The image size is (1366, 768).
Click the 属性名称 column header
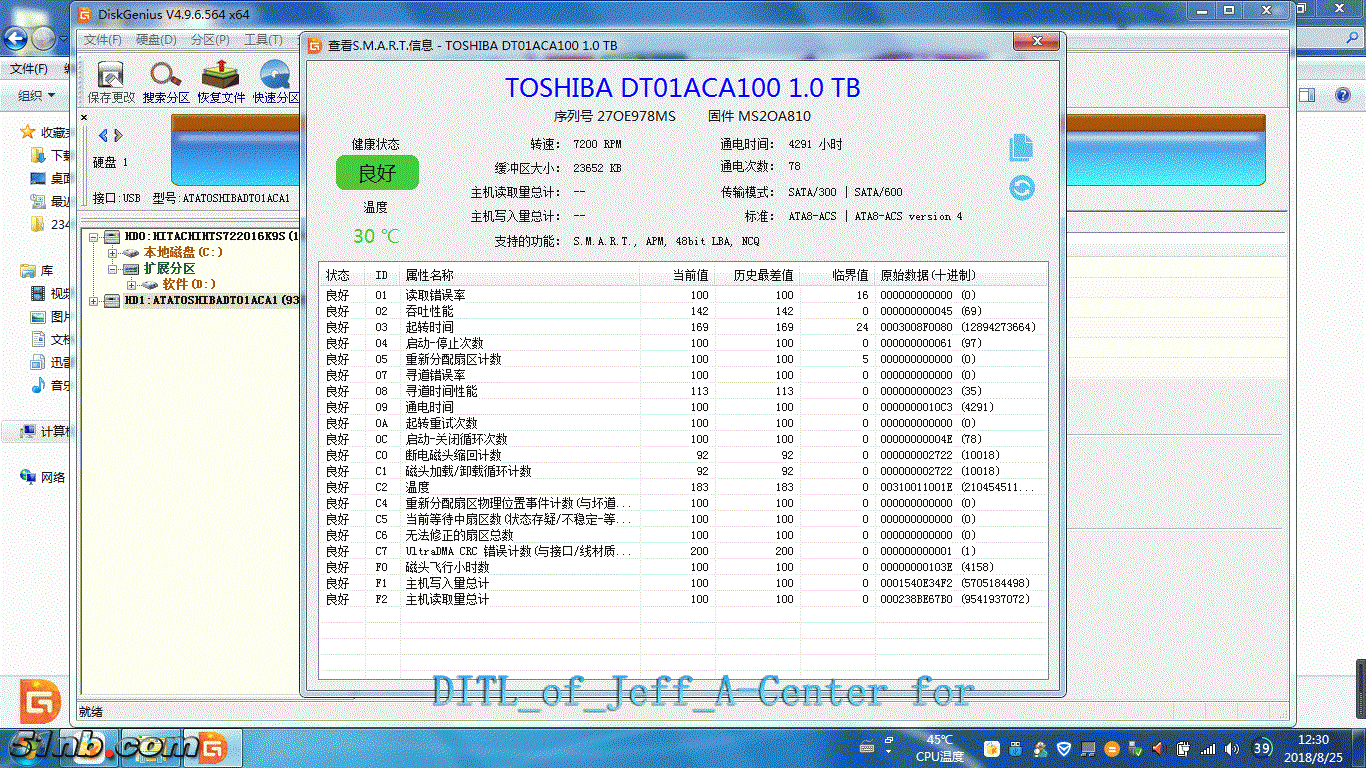click(429, 275)
